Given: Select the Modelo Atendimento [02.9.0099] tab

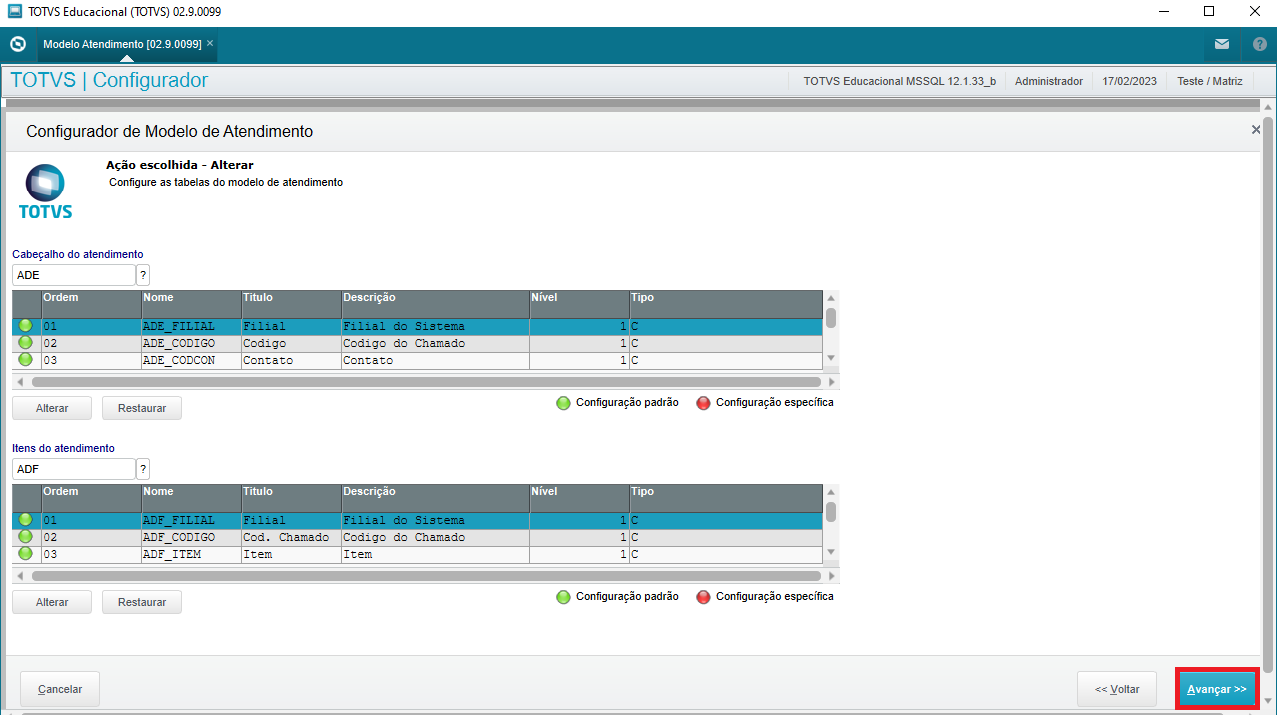Looking at the screenshot, I should [x=122, y=44].
